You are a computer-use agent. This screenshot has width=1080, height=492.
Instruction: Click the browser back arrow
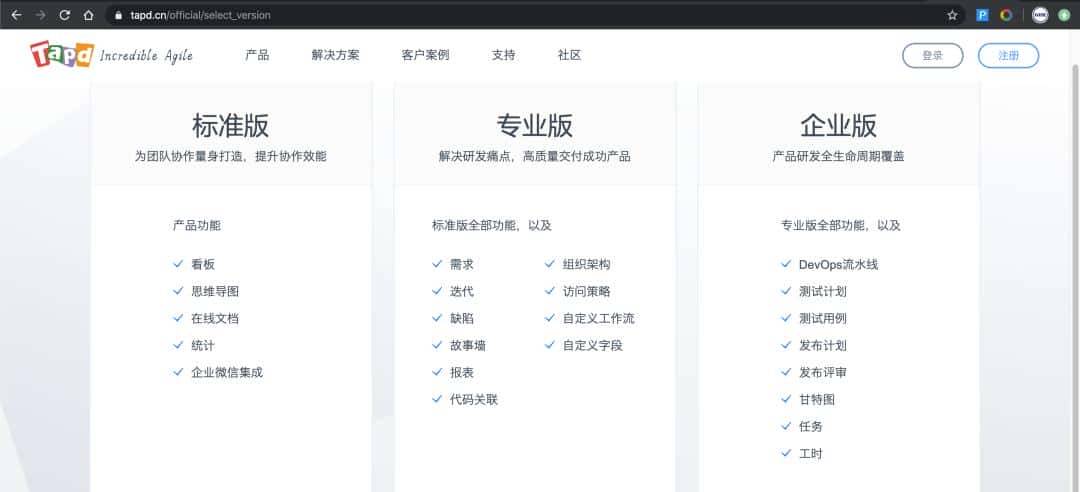pyautogui.click(x=17, y=14)
